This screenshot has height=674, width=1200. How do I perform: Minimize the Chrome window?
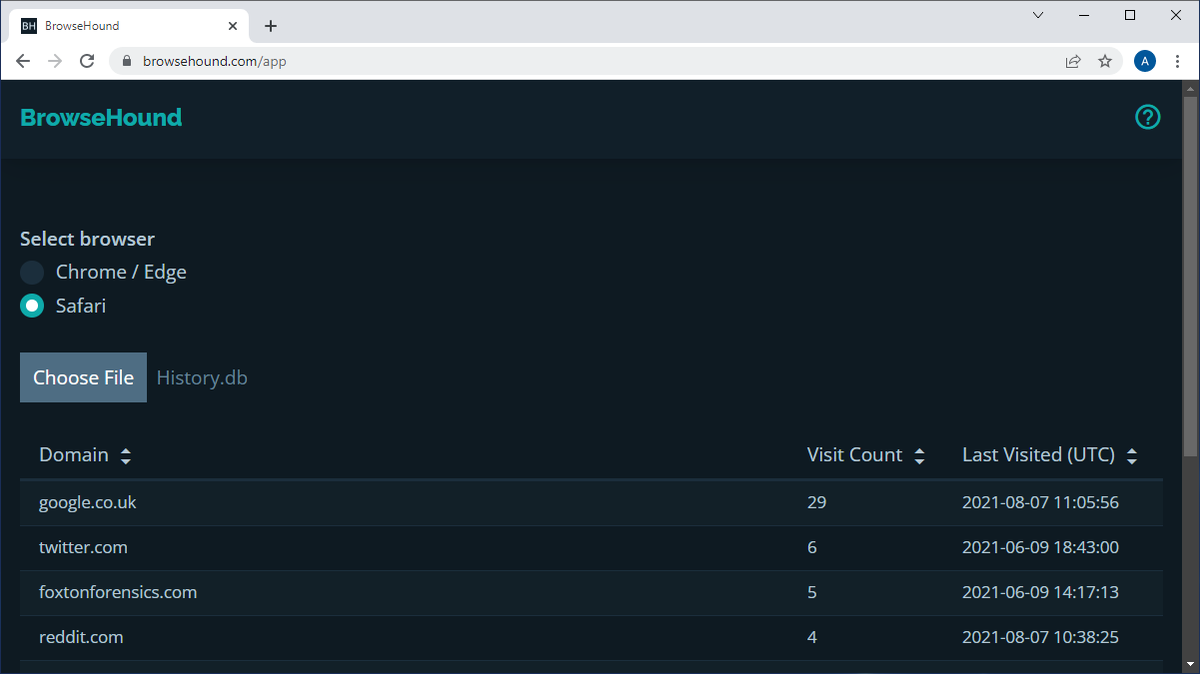point(1084,15)
